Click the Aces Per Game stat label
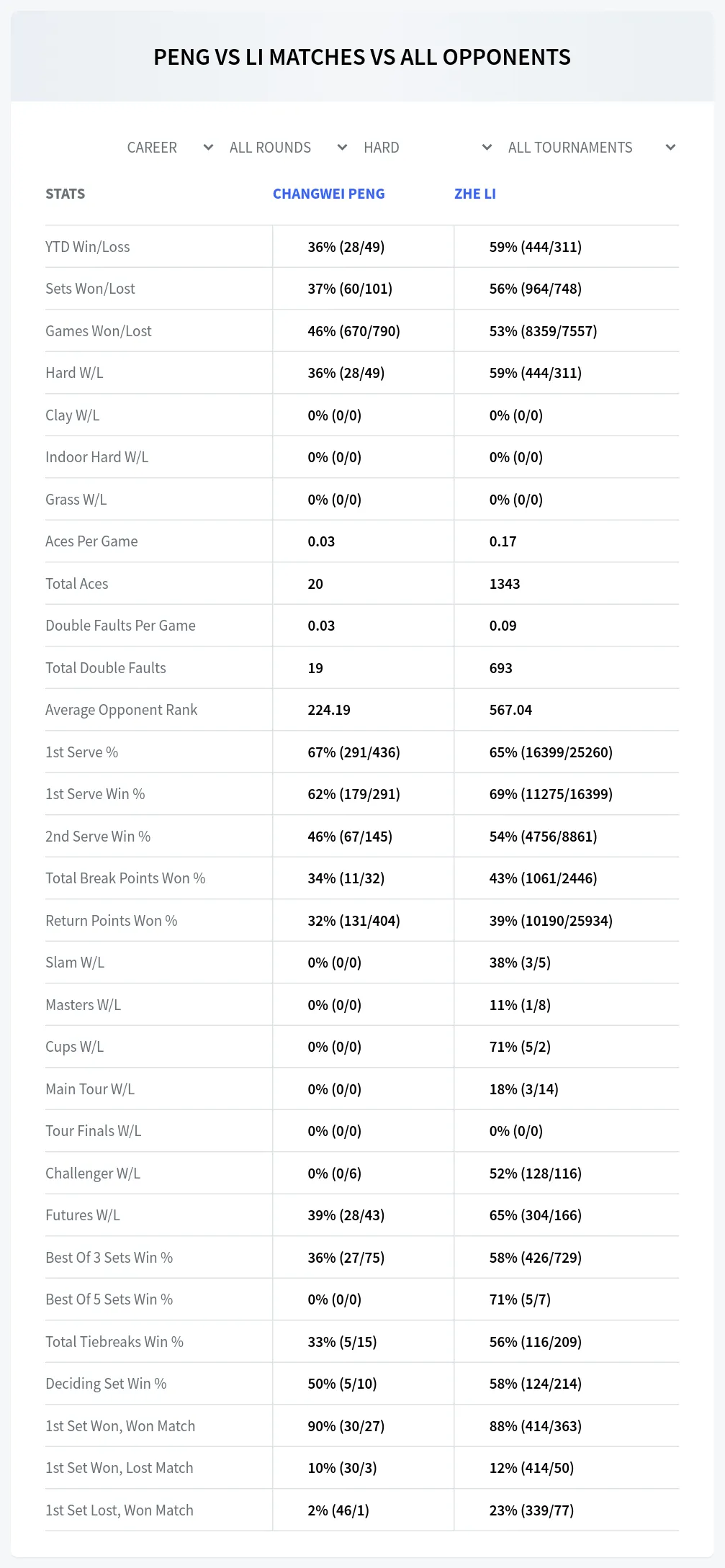This screenshot has height=1568, width=725. tap(91, 541)
